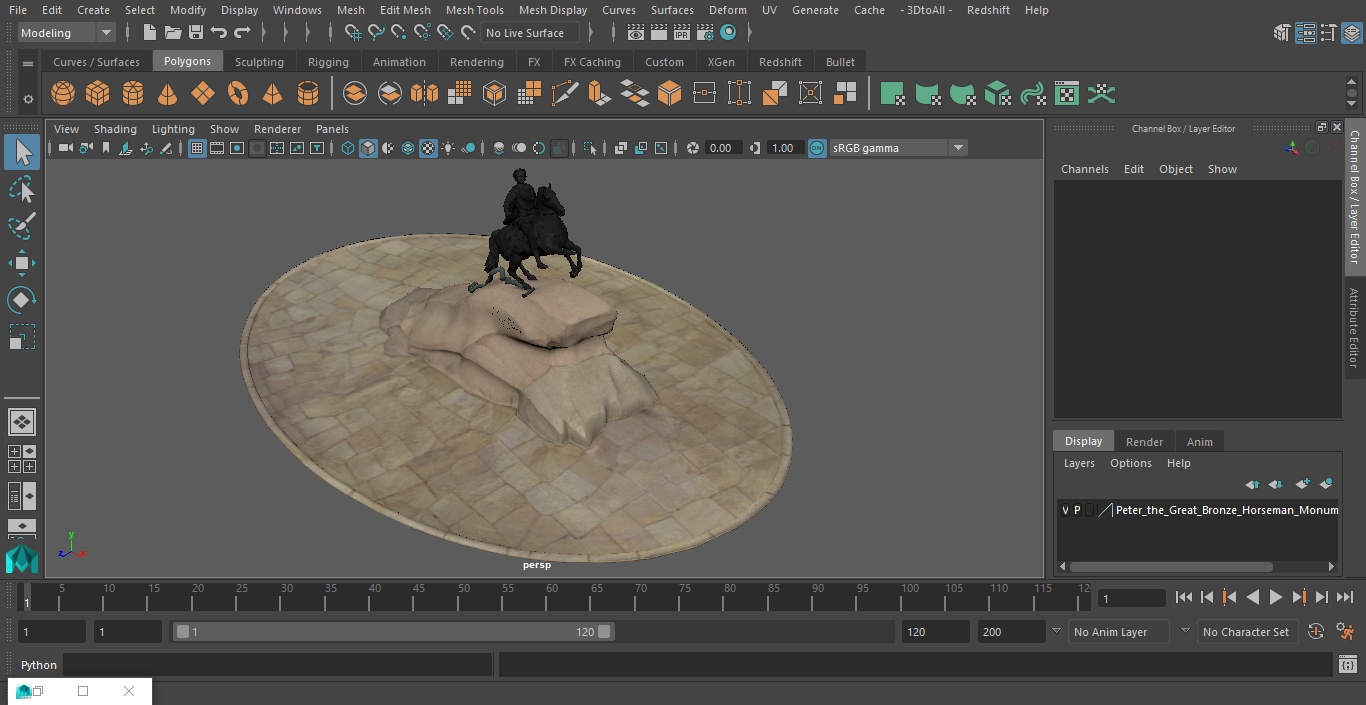Click the Python command language label
Screen dimensions: 1366x705
[39, 665]
